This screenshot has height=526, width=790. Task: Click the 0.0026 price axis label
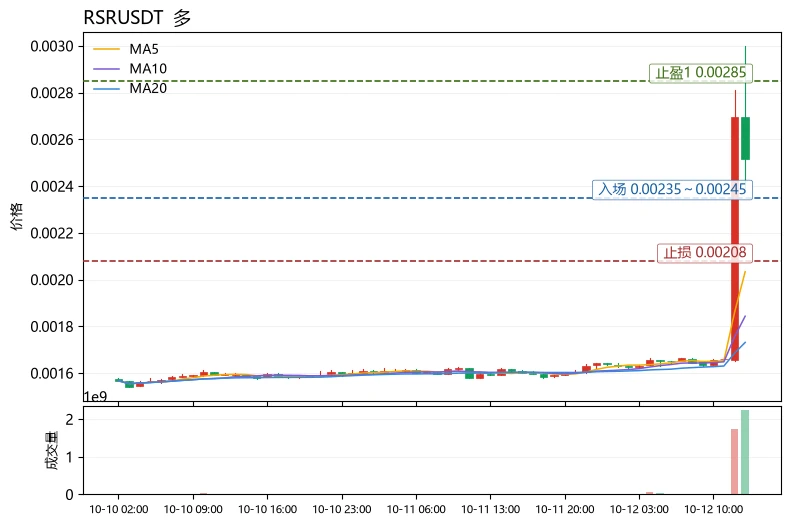pos(51,140)
